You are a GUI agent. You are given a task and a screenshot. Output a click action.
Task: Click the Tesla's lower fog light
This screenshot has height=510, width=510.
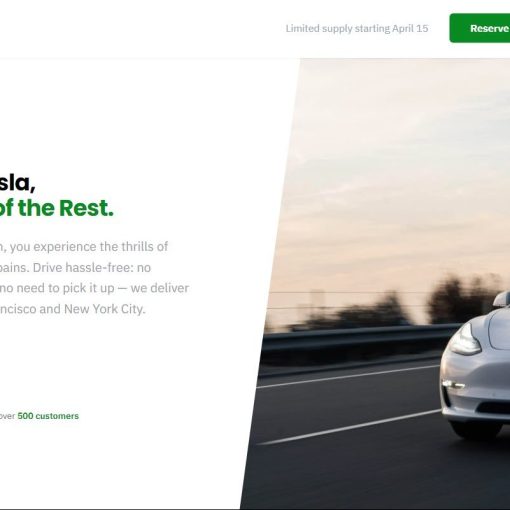pyautogui.click(x=454, y=384)
